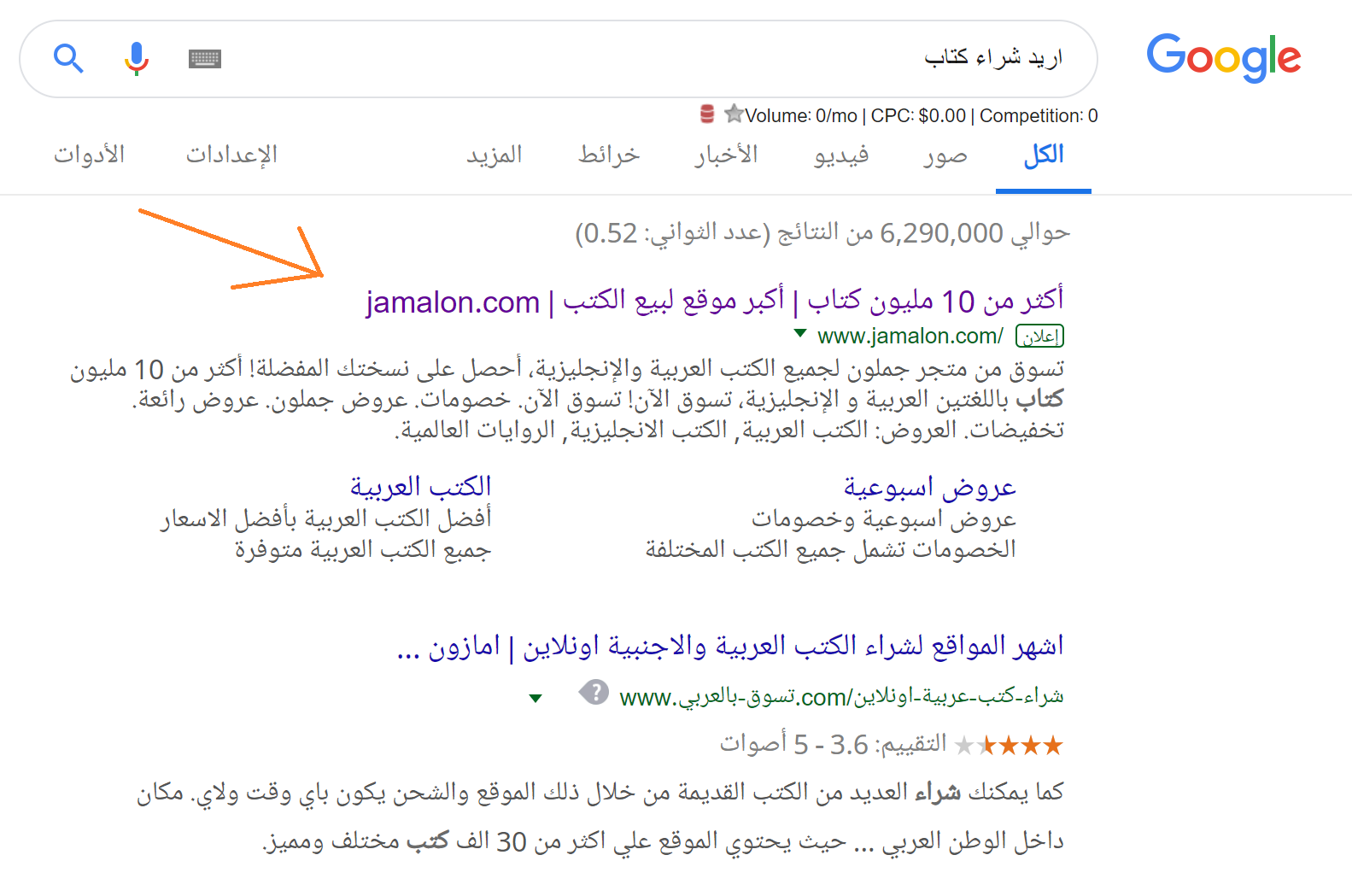Click الخصومات تشمل جميع الكتب المختلفة text
Viewport: 1352px width, 896px height.
click(x=831, y=549)
